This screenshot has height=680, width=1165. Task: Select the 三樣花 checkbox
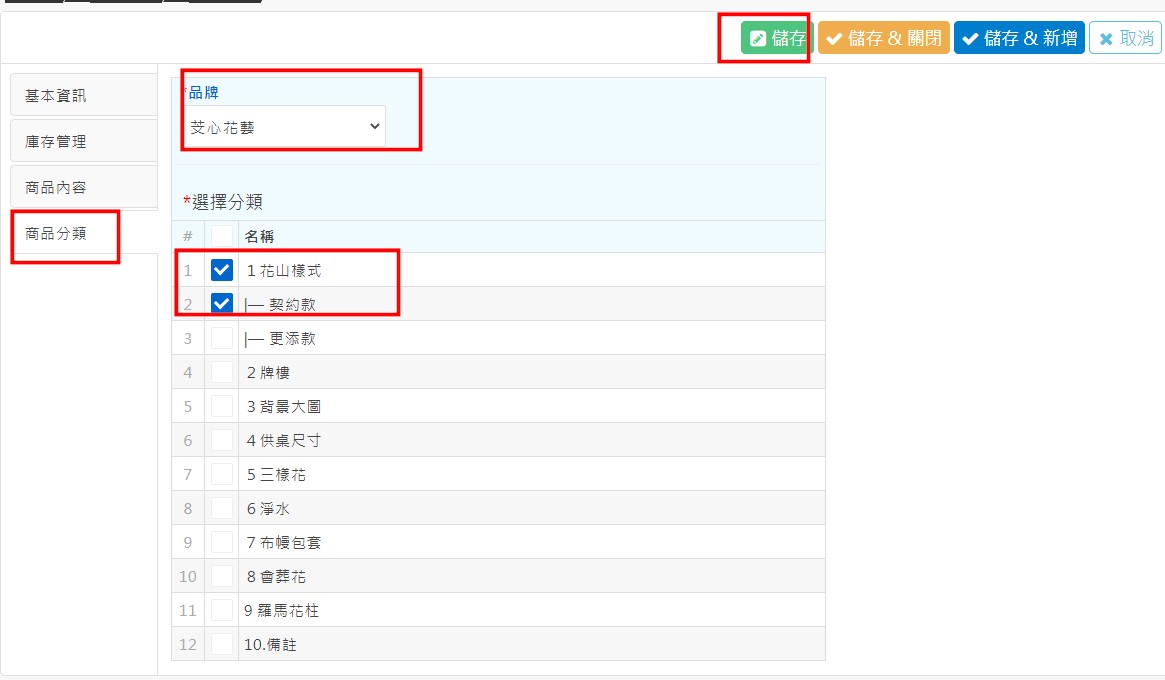[x=222, y=474]
